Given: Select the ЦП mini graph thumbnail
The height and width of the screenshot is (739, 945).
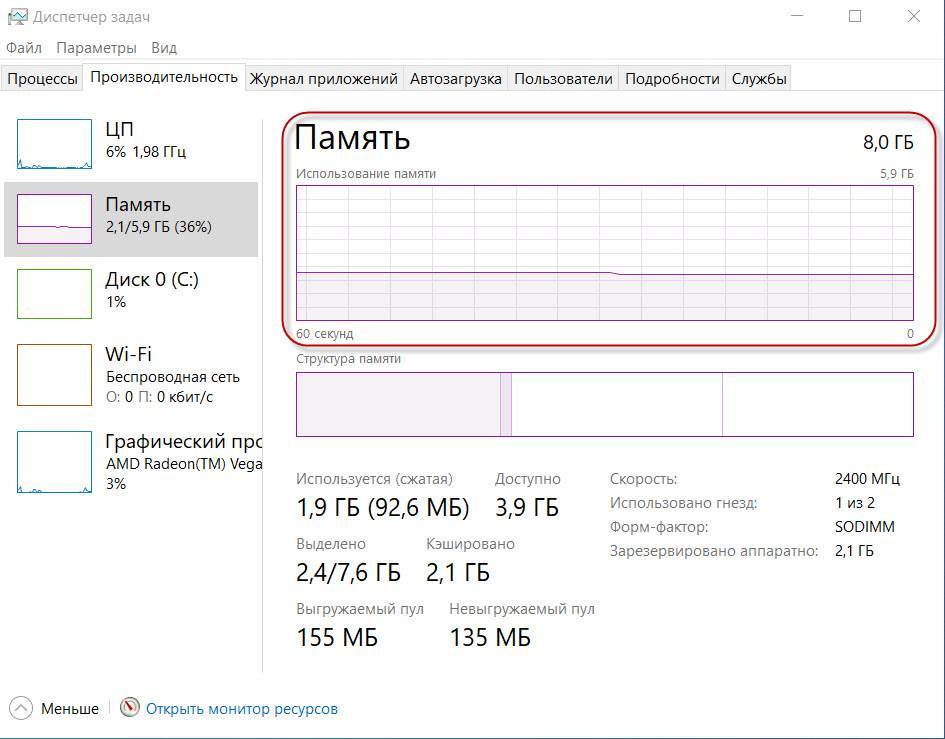Looking at the screenshot, I should (x=54, y=144).
